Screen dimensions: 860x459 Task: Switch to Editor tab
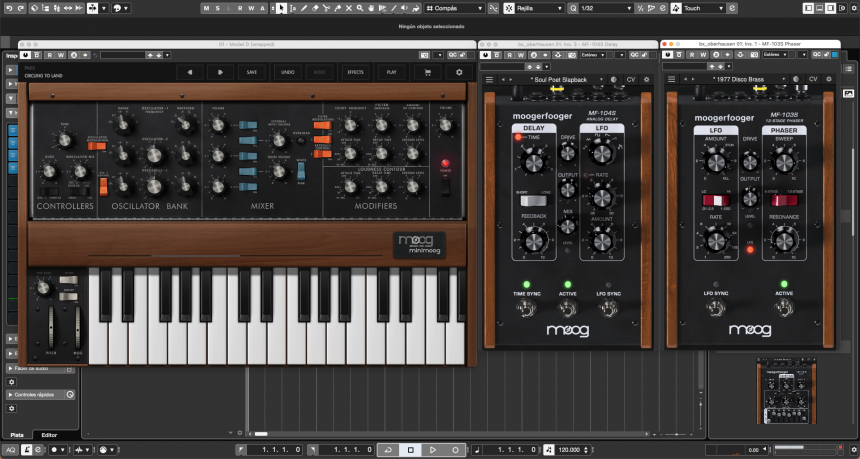pyautogui.click(x=49, y=435)
